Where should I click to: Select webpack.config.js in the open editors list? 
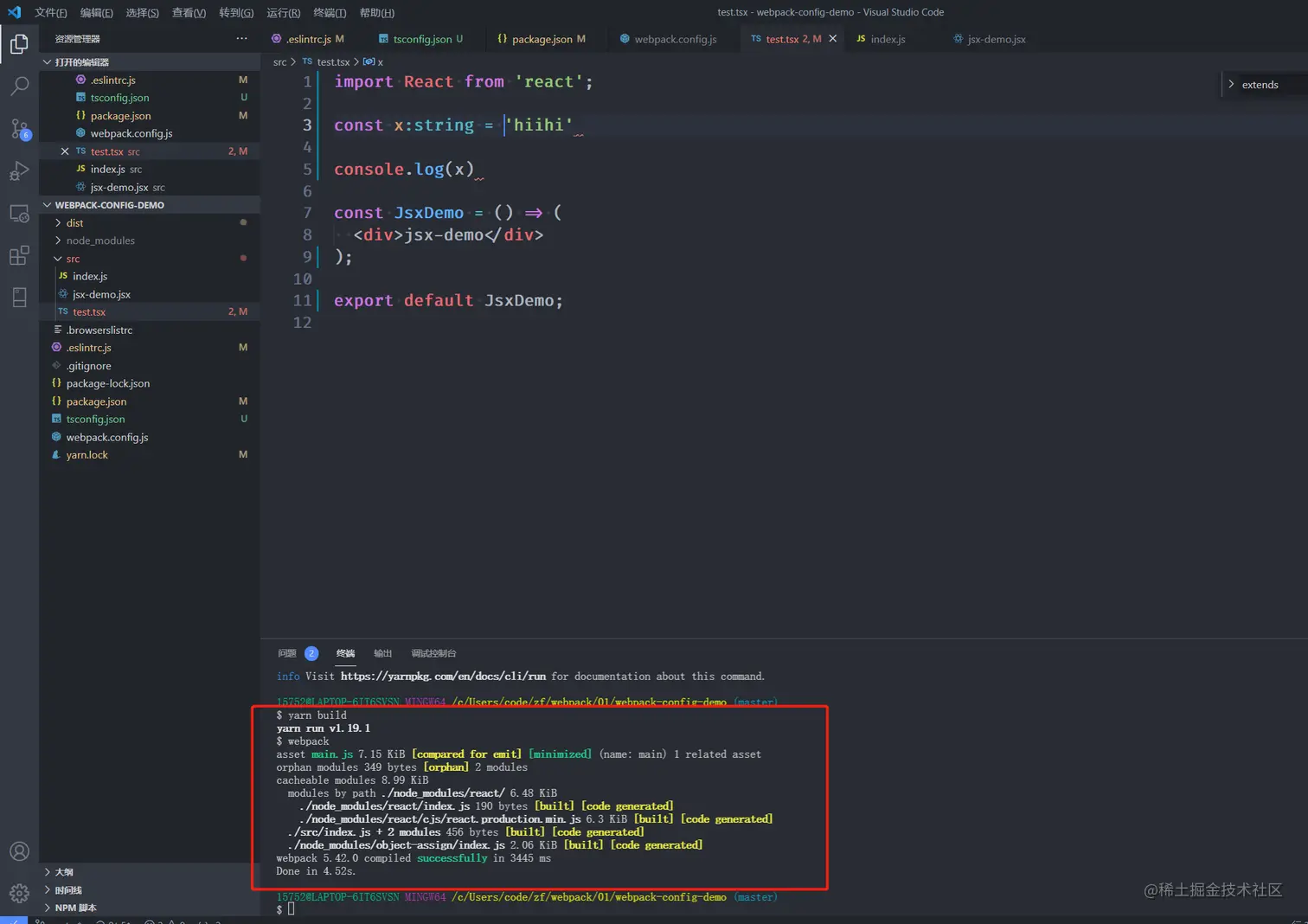[x=150, y=133]
